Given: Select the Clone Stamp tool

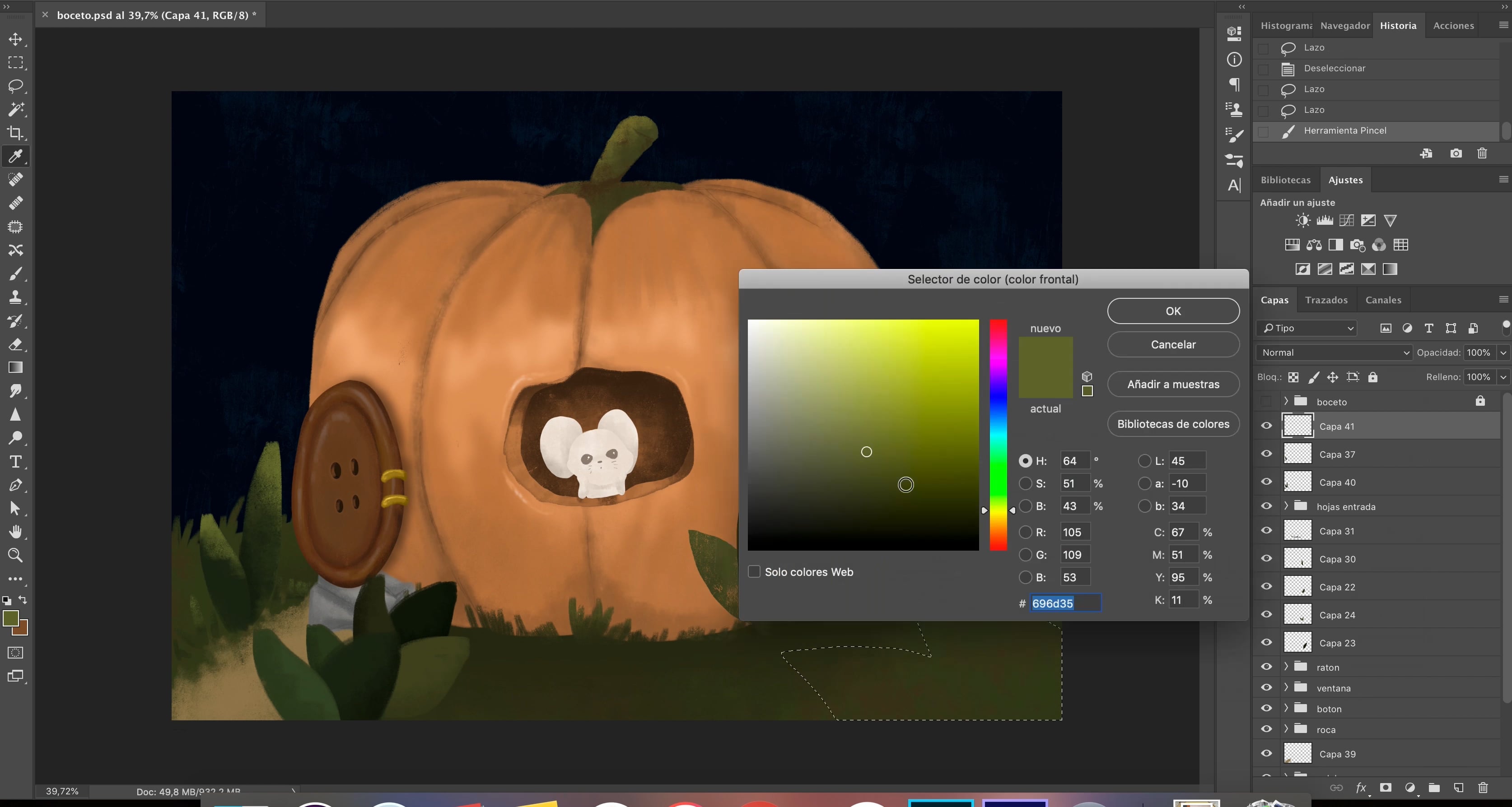Looking at the screenshot, I should (15, 297).
